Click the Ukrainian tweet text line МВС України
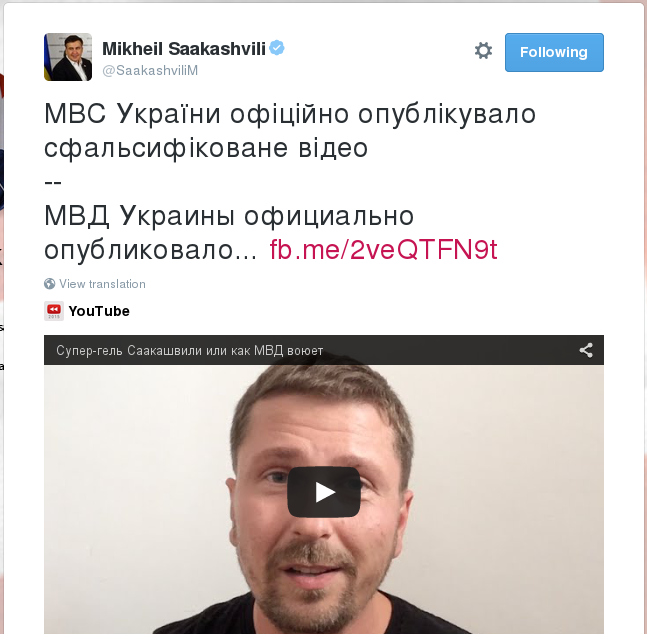The image size is (647, 634). click(x=290, y=114)
